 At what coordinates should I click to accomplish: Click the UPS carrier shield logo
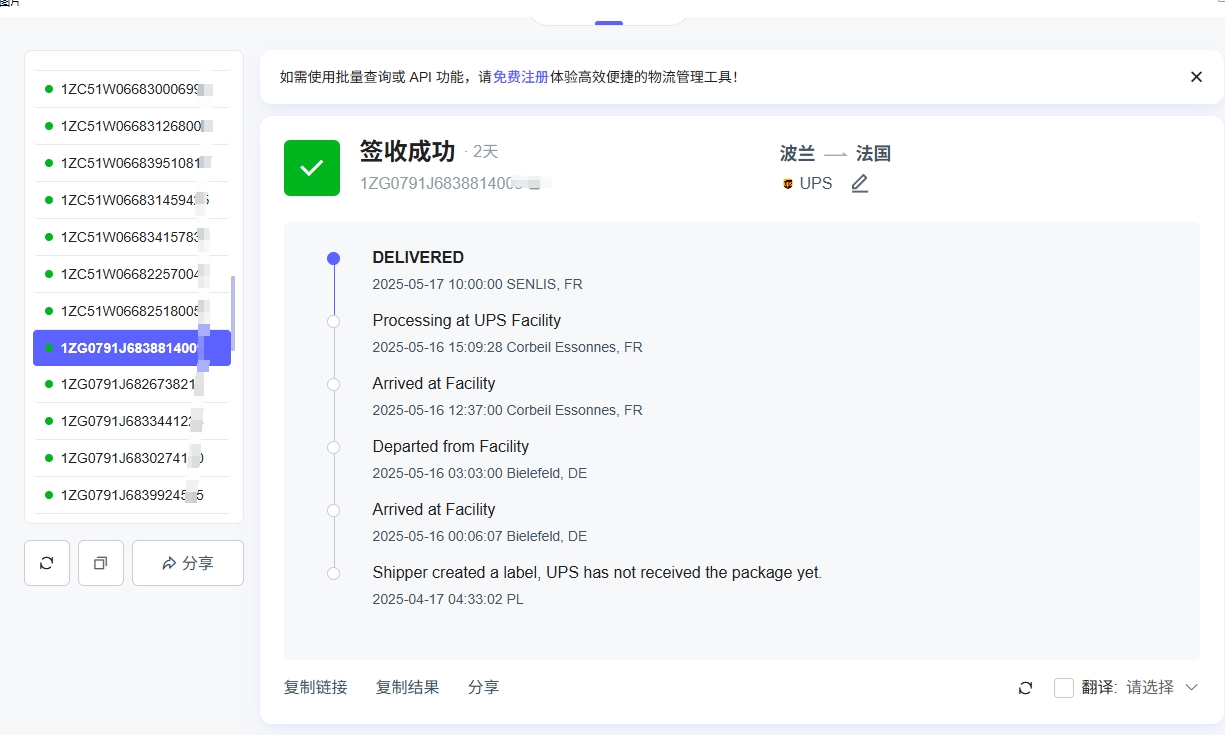(x=789, y=183)
